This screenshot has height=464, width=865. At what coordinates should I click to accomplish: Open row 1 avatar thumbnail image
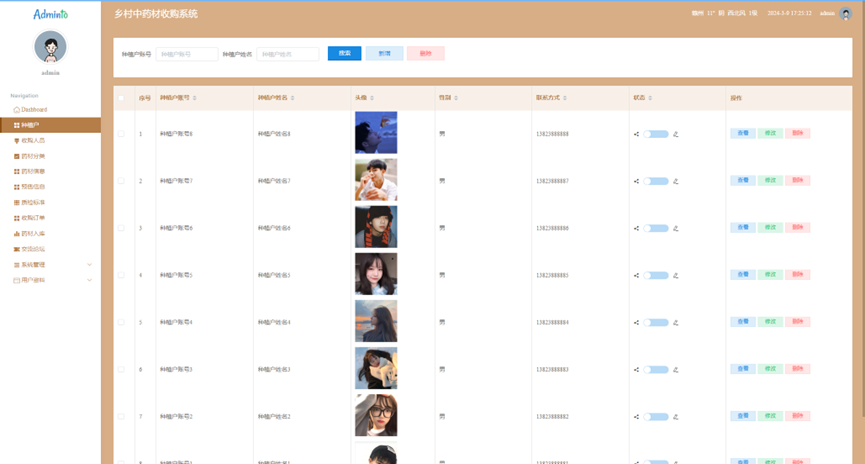[x=376, y=132]
